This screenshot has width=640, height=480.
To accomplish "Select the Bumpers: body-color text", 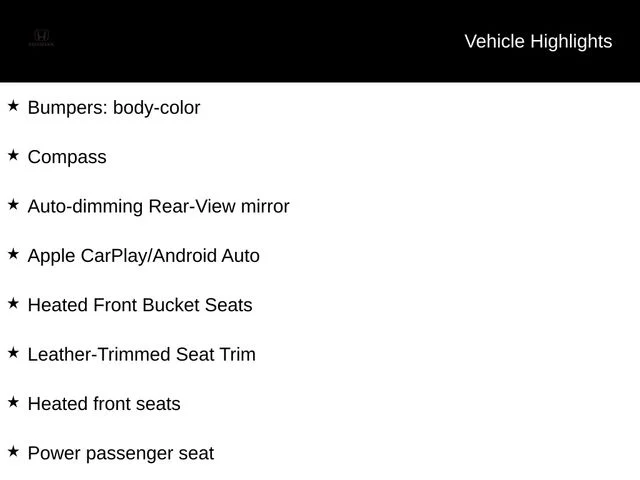I will click(x=114, y=108).
